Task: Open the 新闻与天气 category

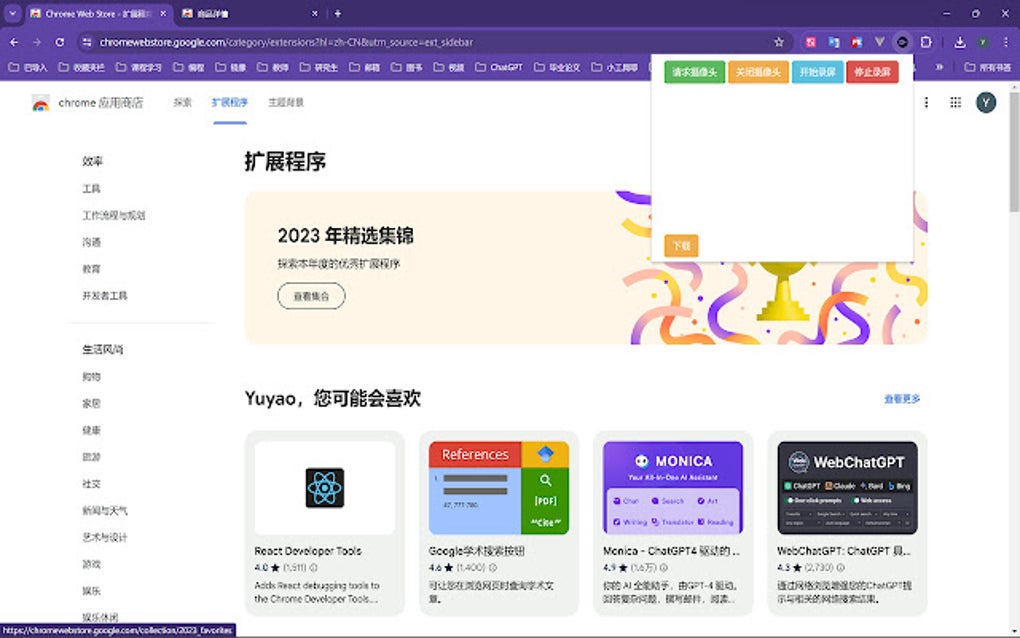Action: coord(105,511)
